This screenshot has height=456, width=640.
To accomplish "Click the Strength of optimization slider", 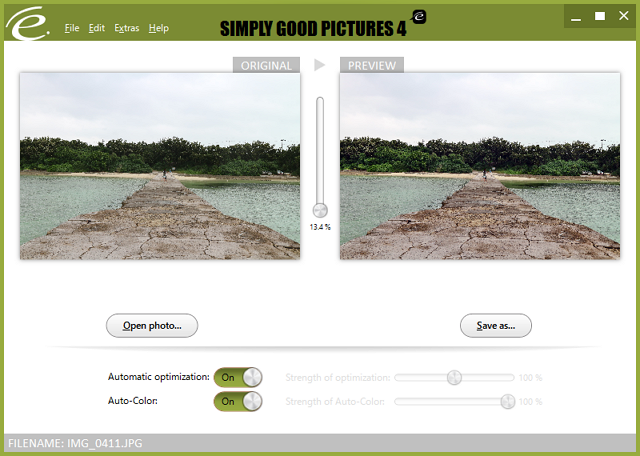I will [455, 377].
